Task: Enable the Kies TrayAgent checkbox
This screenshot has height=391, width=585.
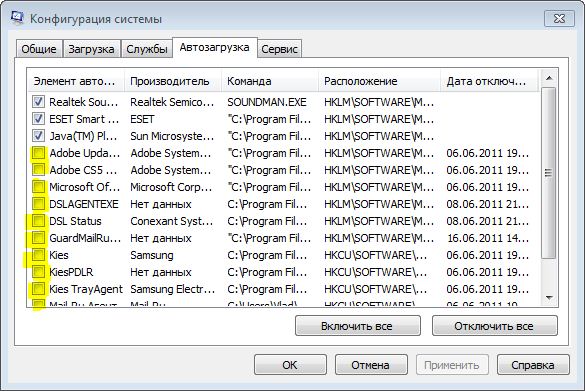Action: pos(38,289)
